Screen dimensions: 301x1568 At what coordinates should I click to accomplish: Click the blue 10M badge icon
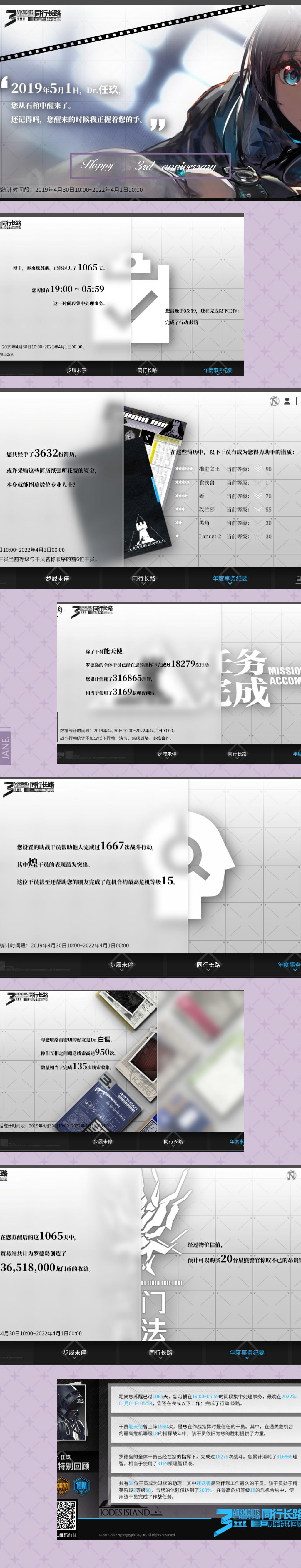point(81,1486)
